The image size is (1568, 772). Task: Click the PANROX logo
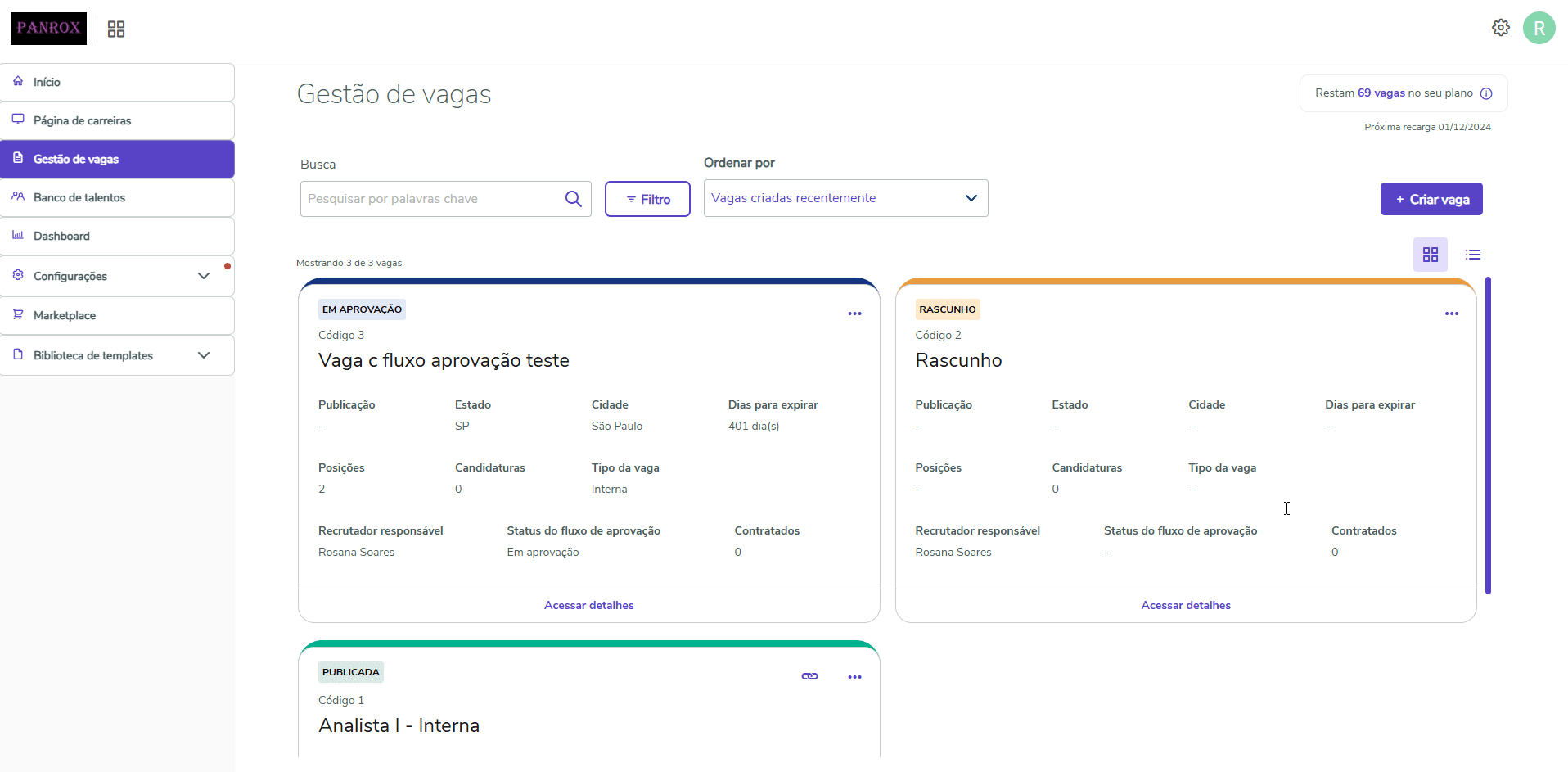pyautogui.click(x=48, y=29)
